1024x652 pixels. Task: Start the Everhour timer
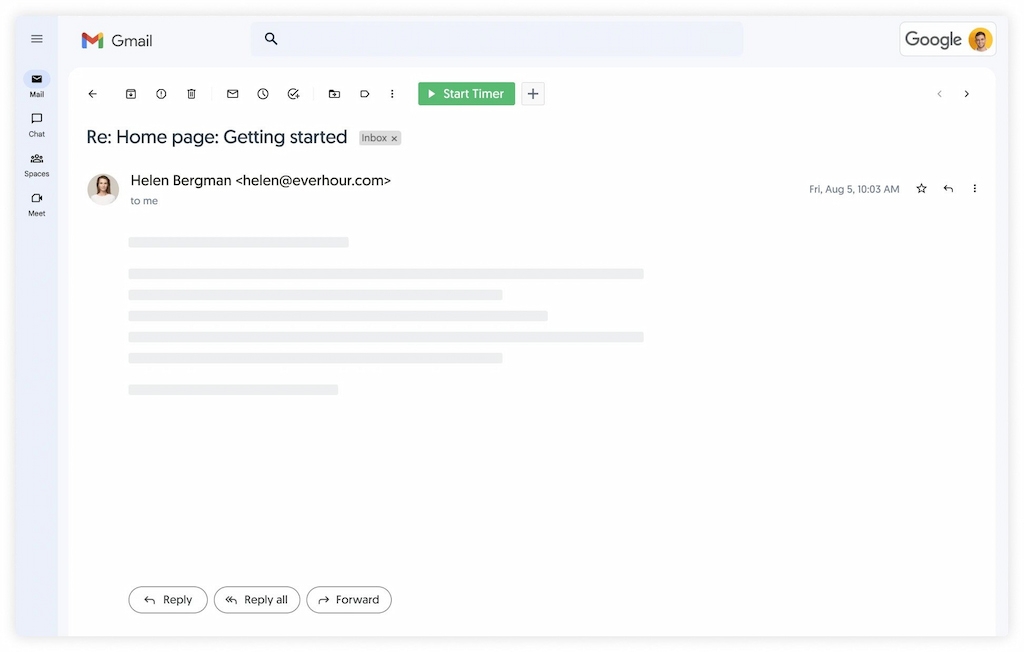click(466, 93)
